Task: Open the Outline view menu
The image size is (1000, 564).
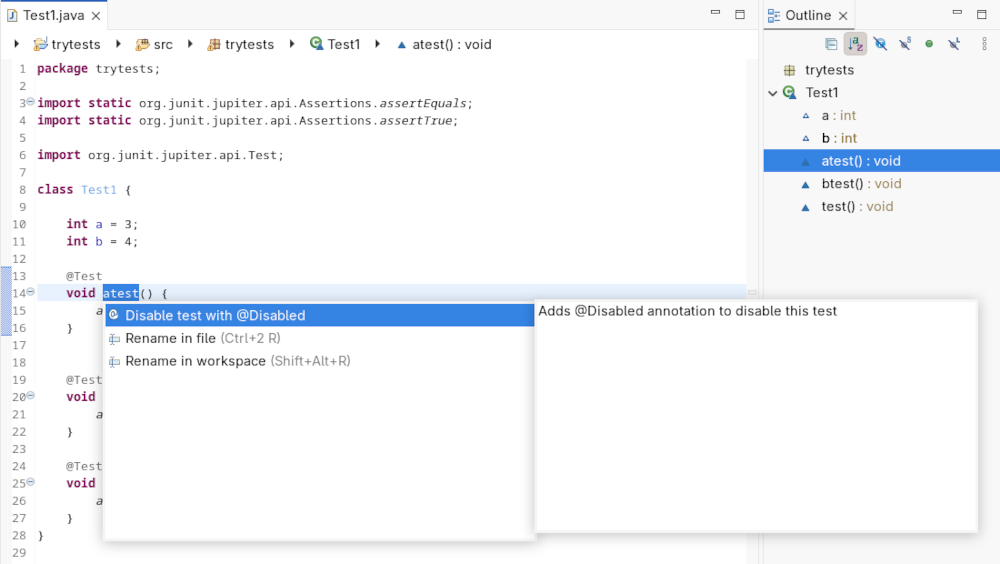Action: [985, 44]
